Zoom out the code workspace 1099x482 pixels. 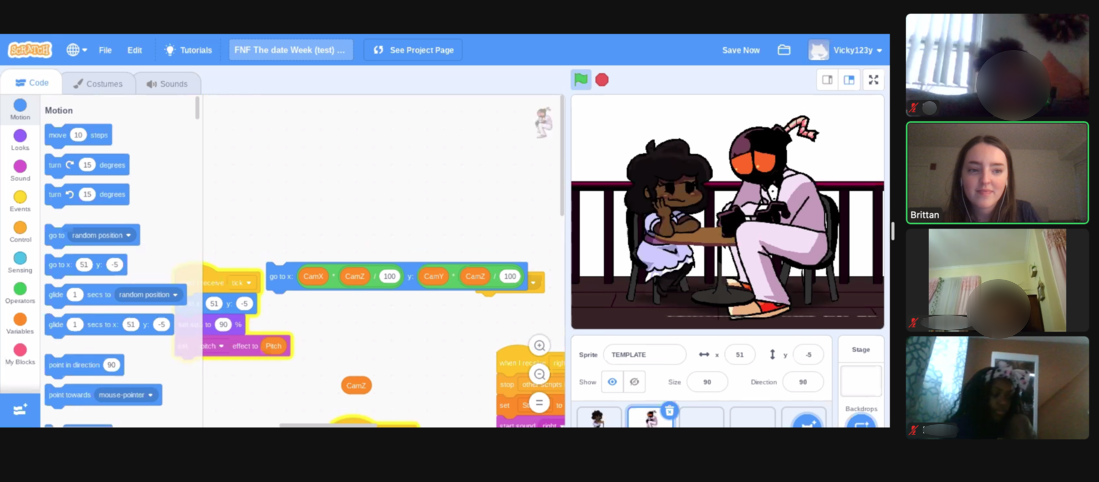[539, 374]
